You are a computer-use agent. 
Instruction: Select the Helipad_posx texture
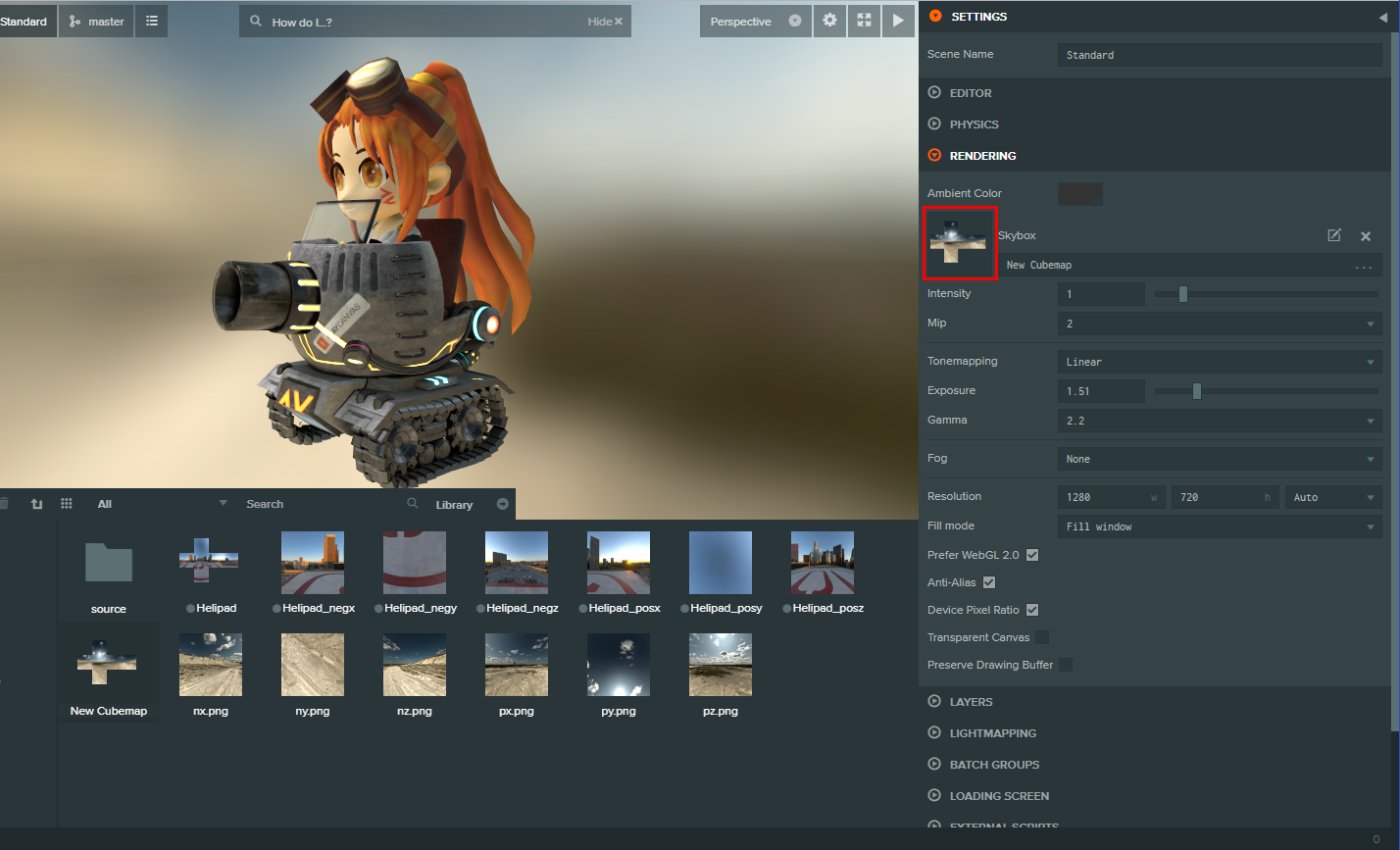(x=619, y=575)
